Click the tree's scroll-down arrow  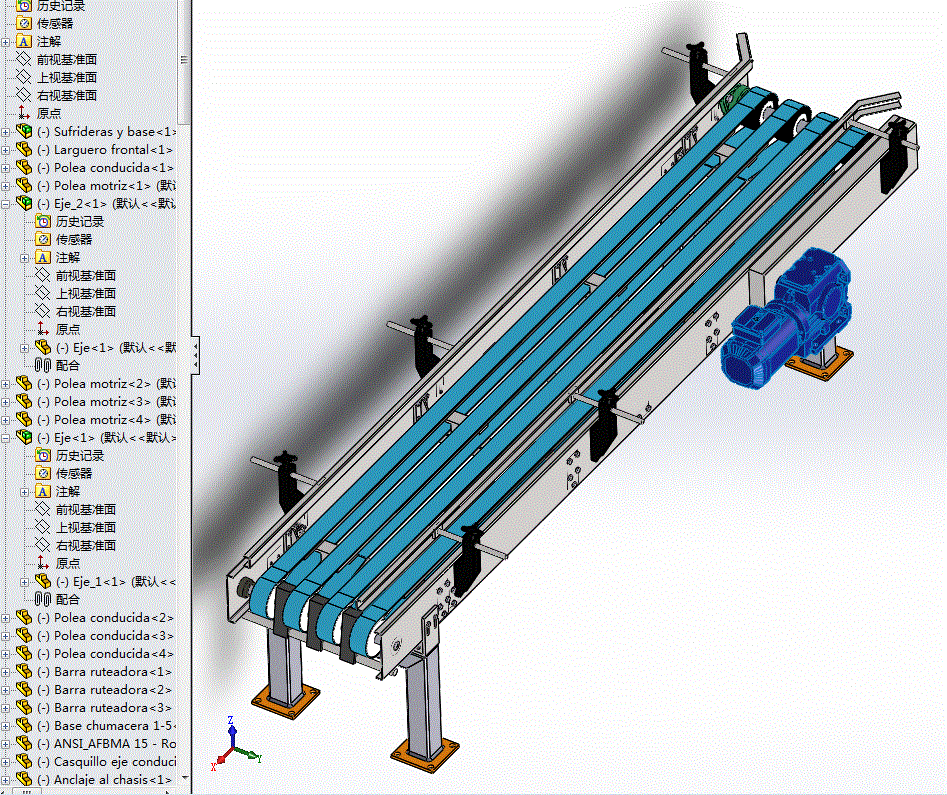[x=185, y=779]
